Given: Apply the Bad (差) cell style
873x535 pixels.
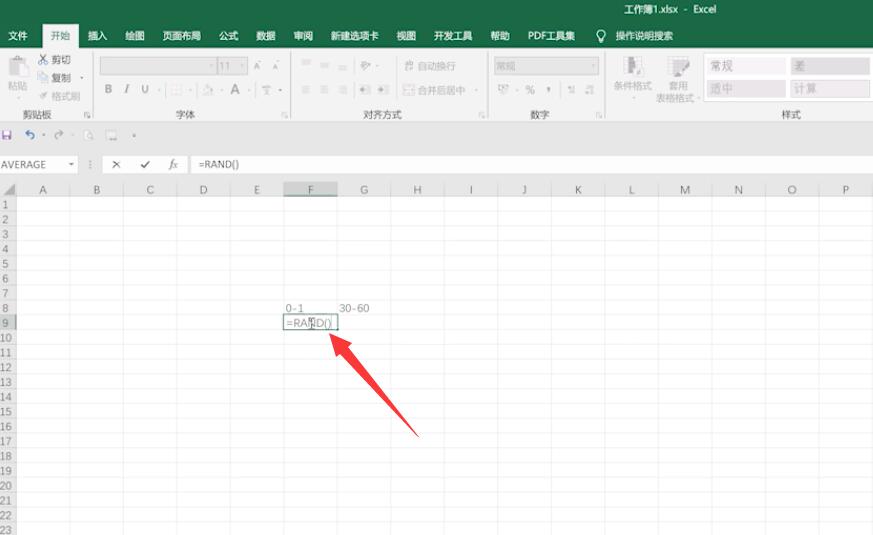Looking at the screenshot, I should click(830, 66).
